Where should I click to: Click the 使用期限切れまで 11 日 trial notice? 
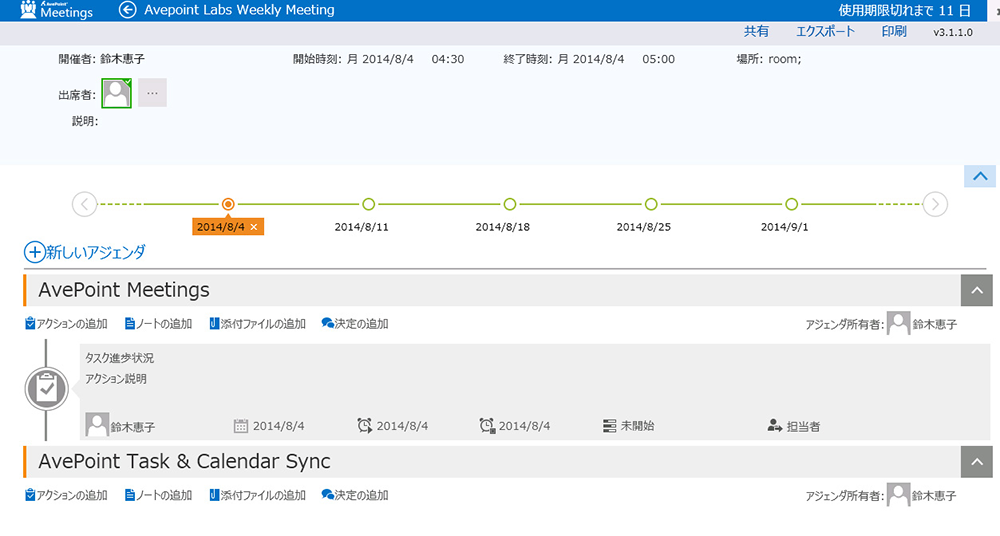tap(904, 10)
